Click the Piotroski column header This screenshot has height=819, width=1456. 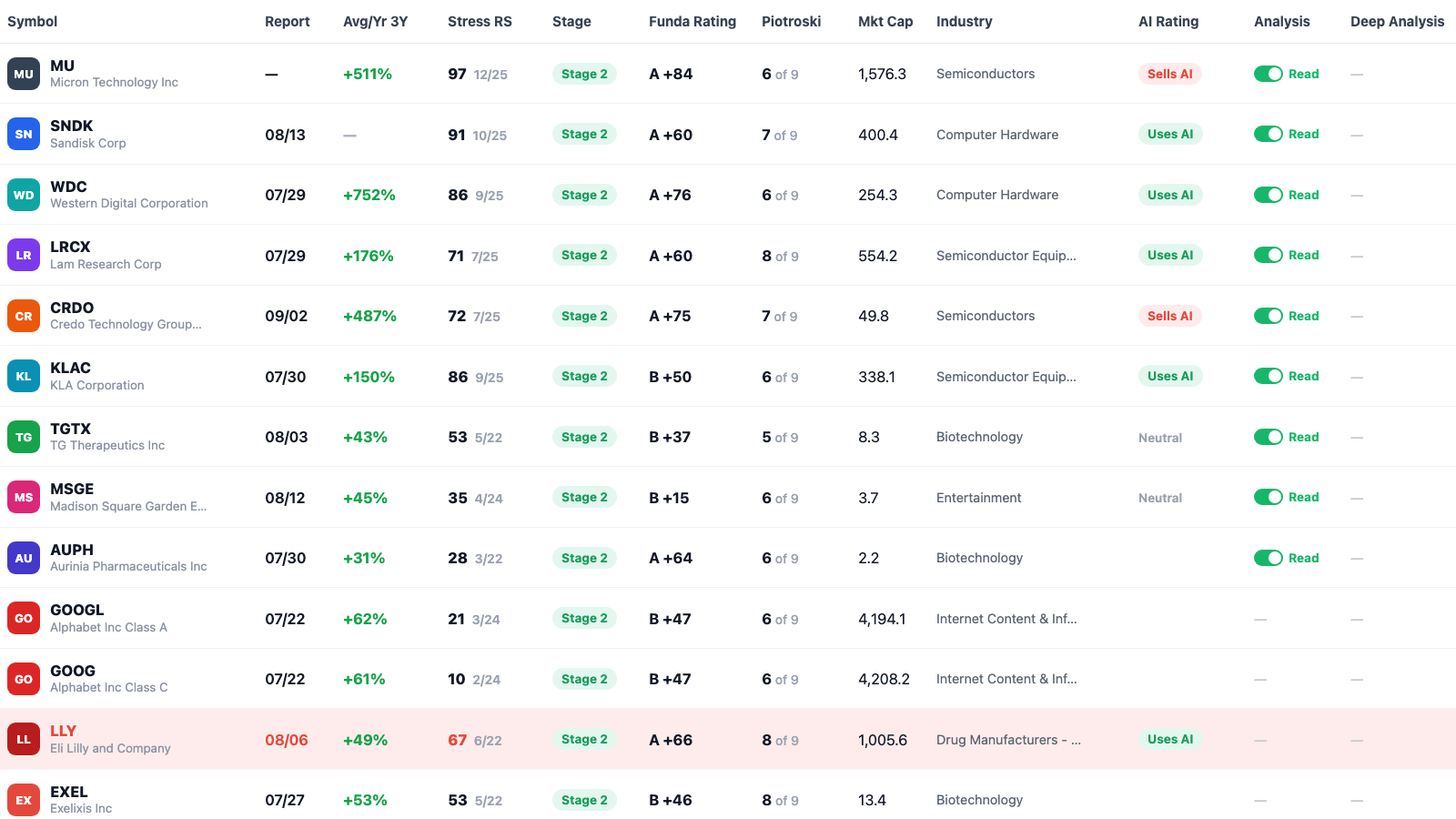point(791,21)
